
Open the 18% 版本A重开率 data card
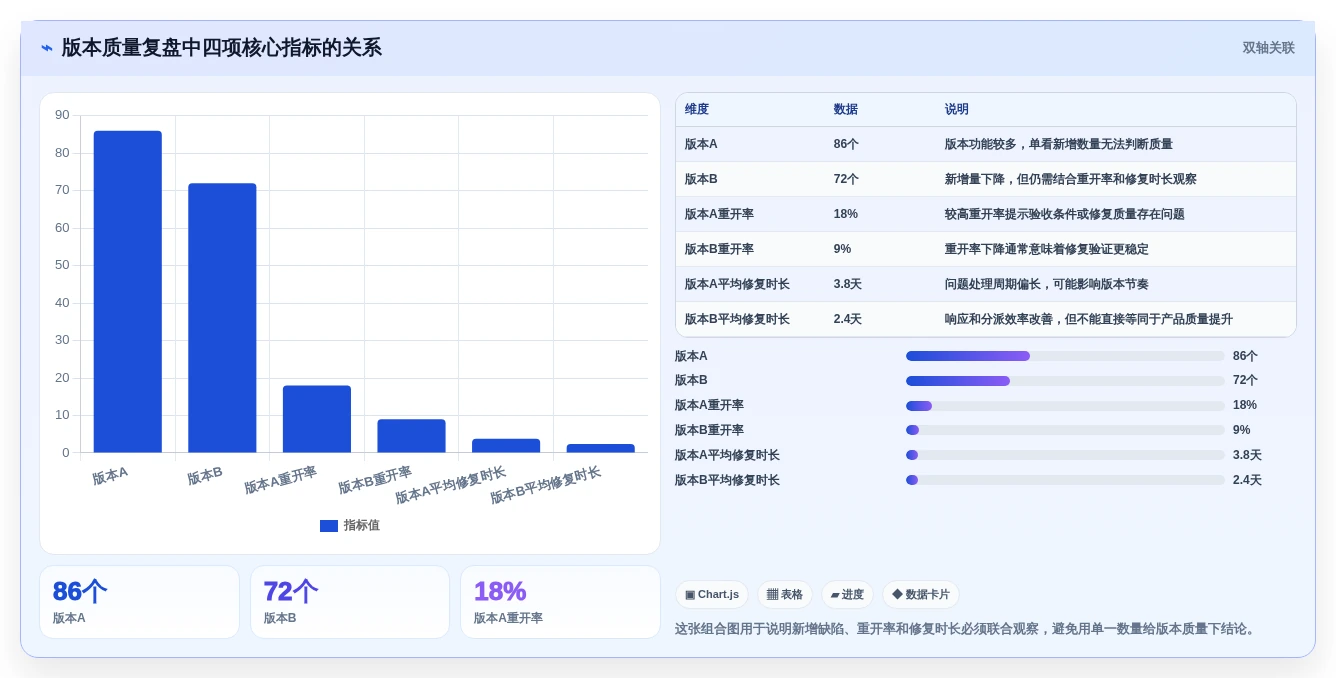tap(560, 602)
